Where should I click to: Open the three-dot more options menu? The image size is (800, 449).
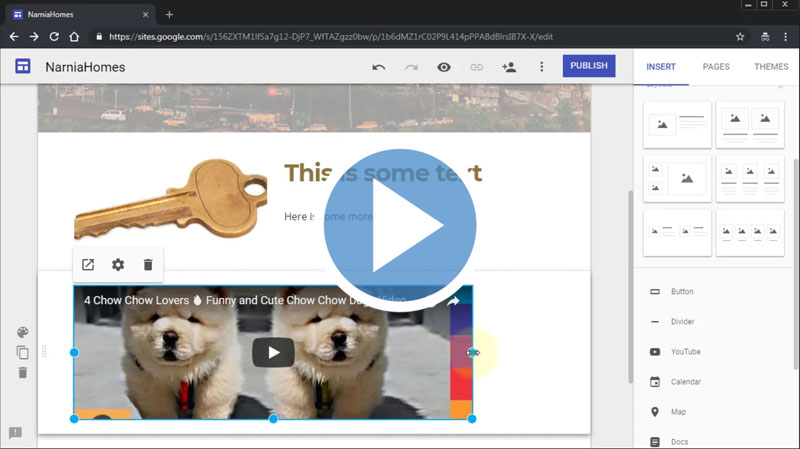[x=541, y=67]
